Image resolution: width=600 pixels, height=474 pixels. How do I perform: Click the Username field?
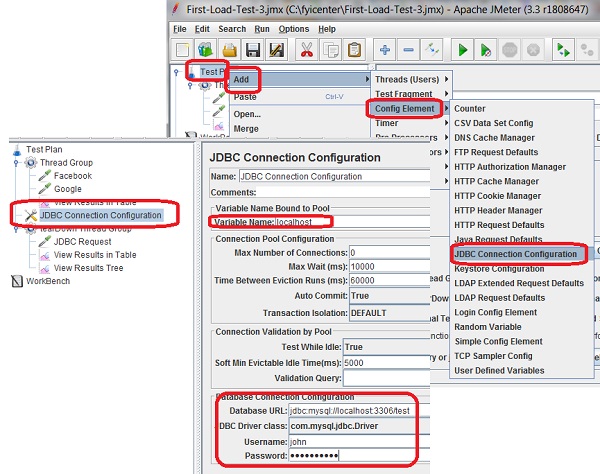click(359, 442)
